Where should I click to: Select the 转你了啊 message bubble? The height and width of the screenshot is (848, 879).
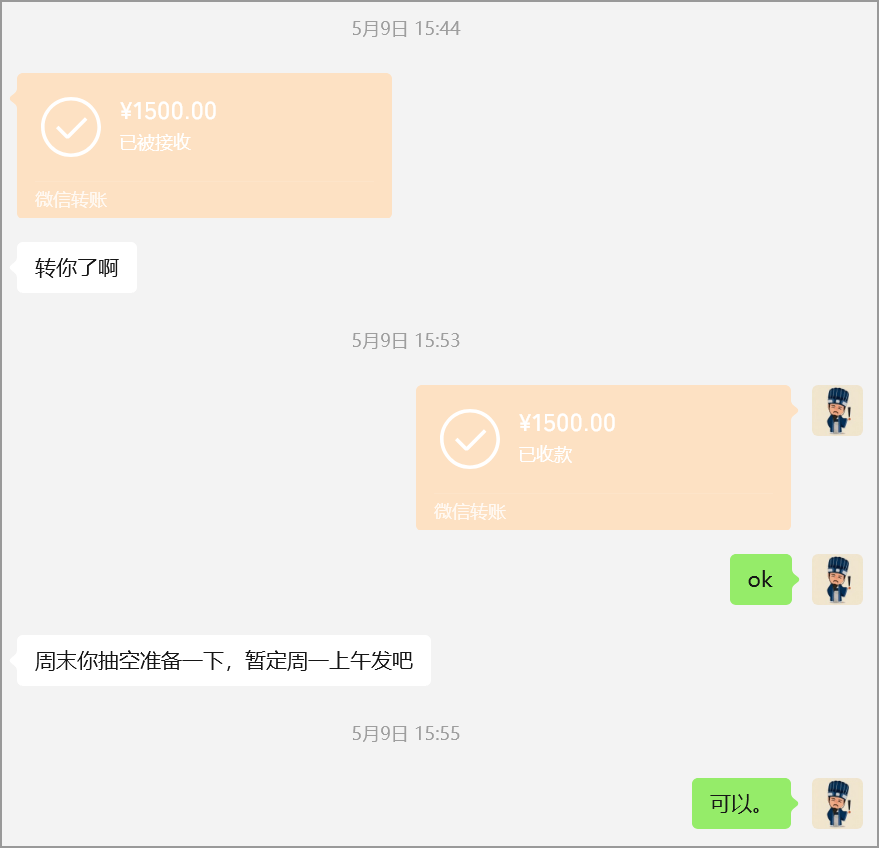click(x=77, y=267)
